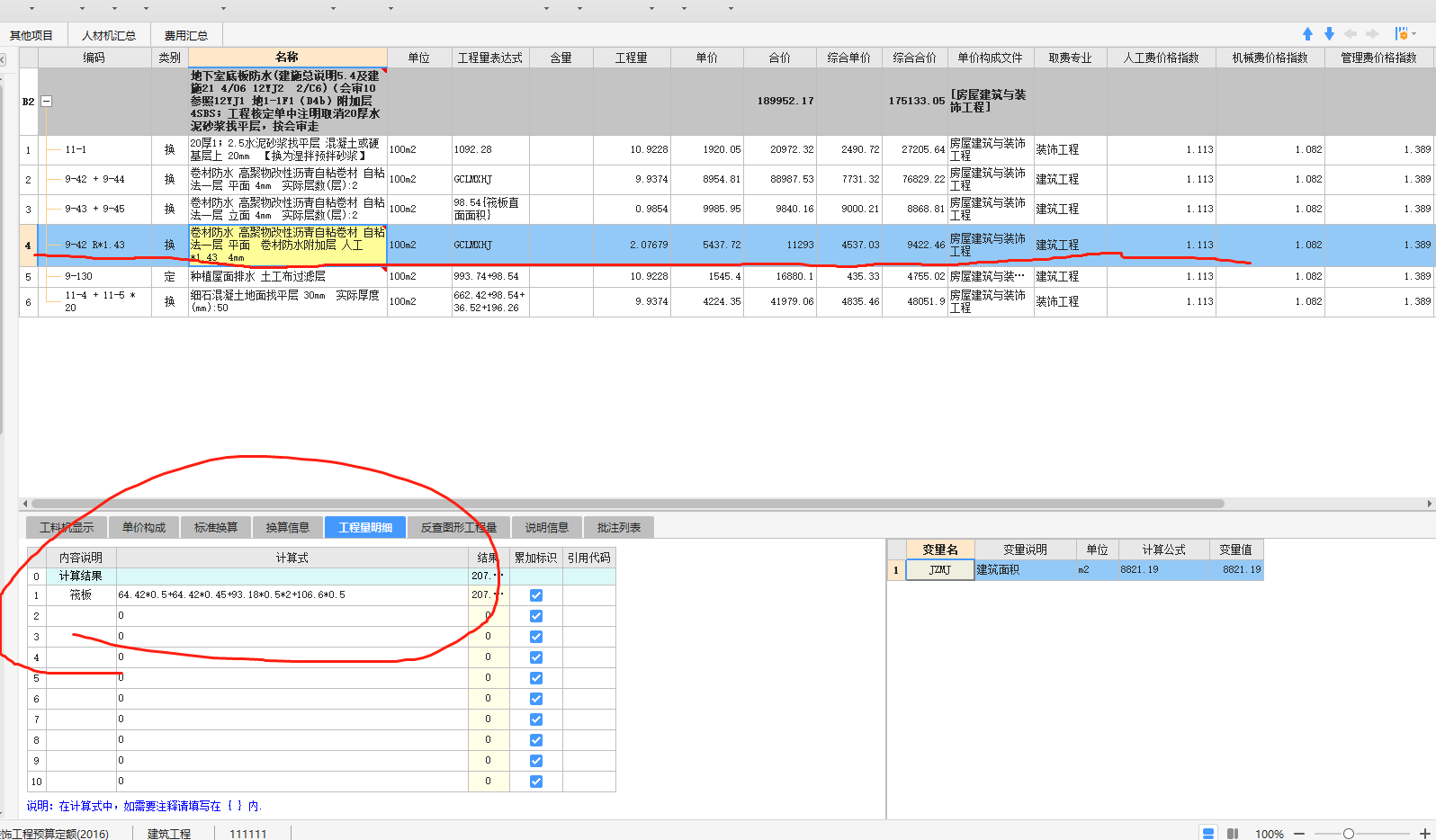Viewport: 1436px width, 840px height.
Task: Click 合价 total value 189952.17
Action: [781, 102]
